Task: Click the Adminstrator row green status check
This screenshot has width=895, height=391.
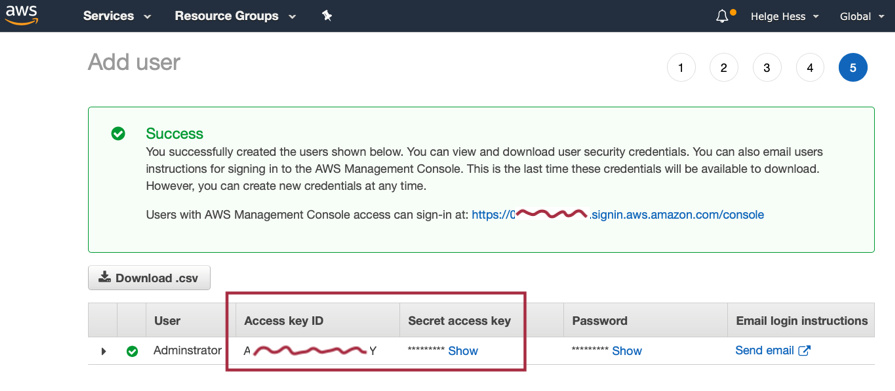Action: click(132, 351)
